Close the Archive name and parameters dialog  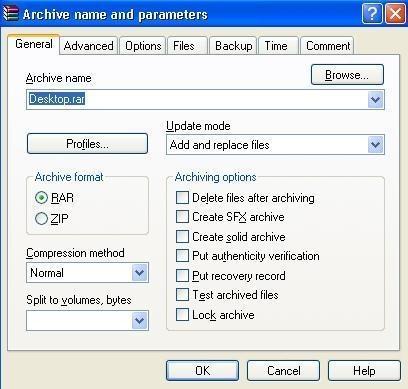(x=395, y=14)
